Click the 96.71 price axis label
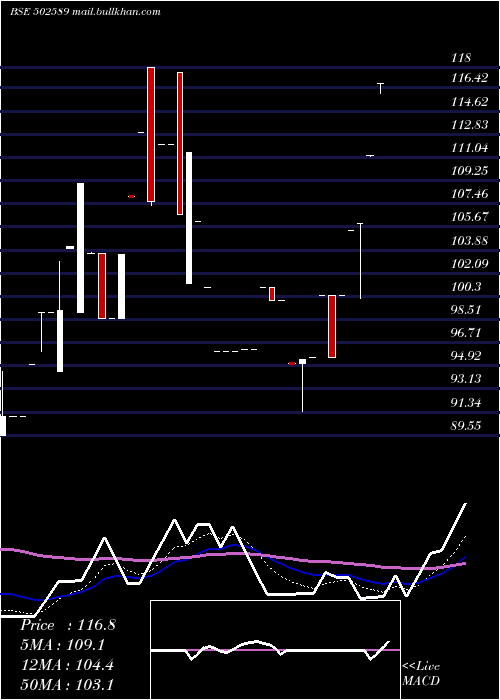Screen dimensions: 500x700 [x=466, y=333]
